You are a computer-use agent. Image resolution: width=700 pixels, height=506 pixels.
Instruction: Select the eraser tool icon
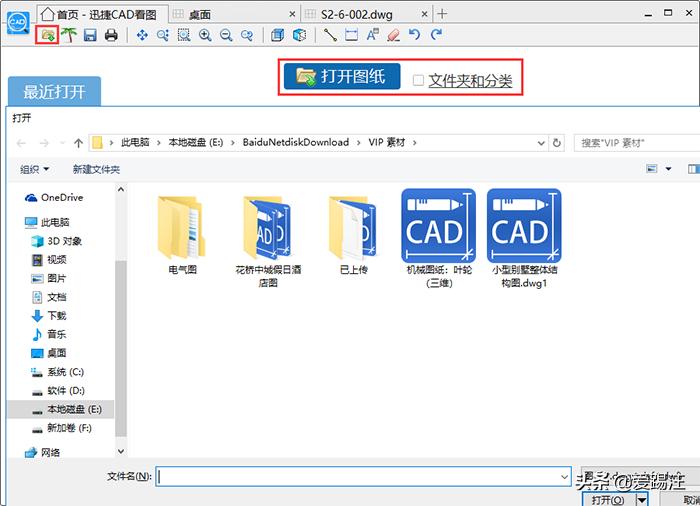[x=393, y=35]
